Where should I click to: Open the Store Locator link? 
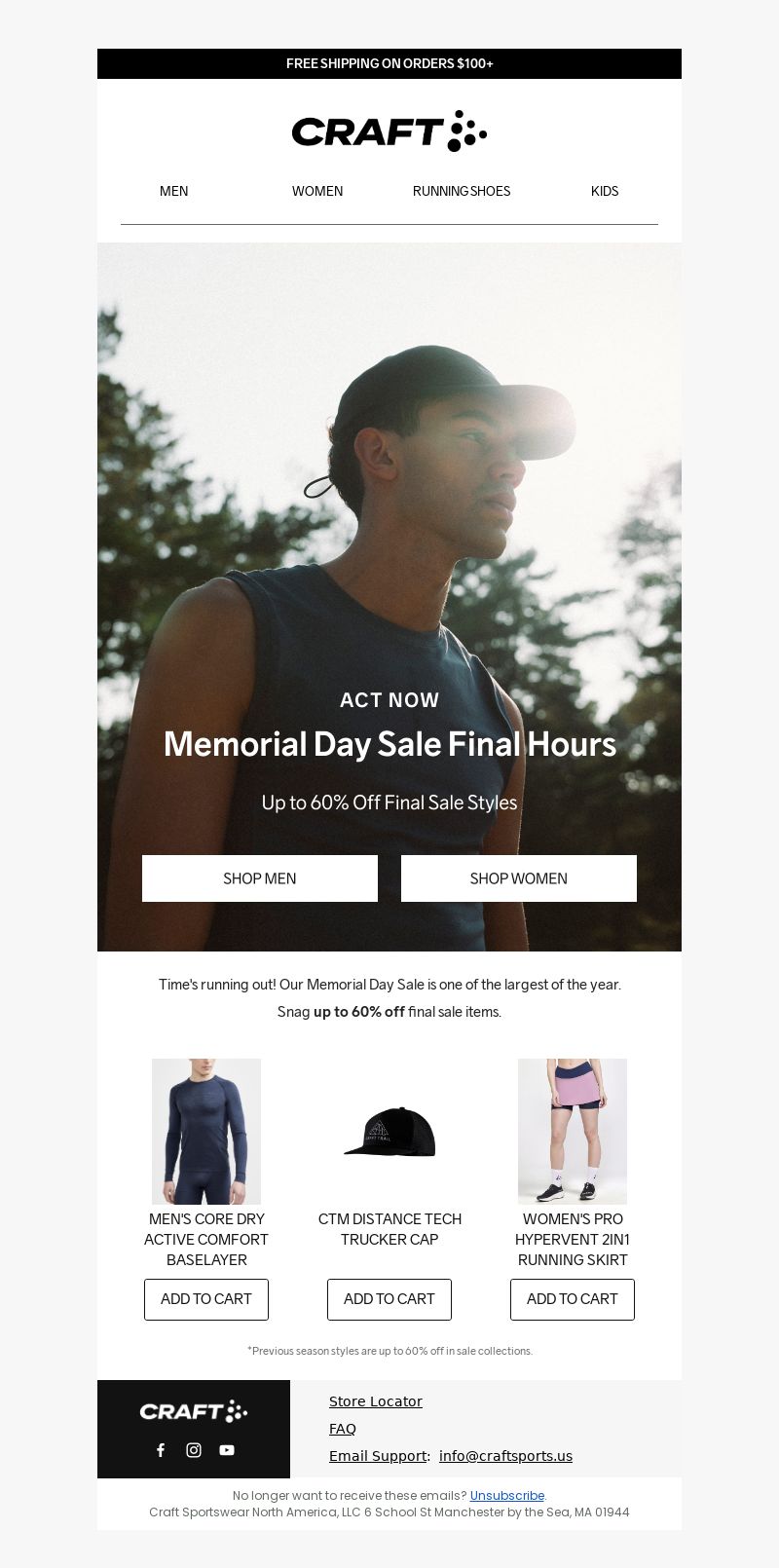pos(376,1401)
